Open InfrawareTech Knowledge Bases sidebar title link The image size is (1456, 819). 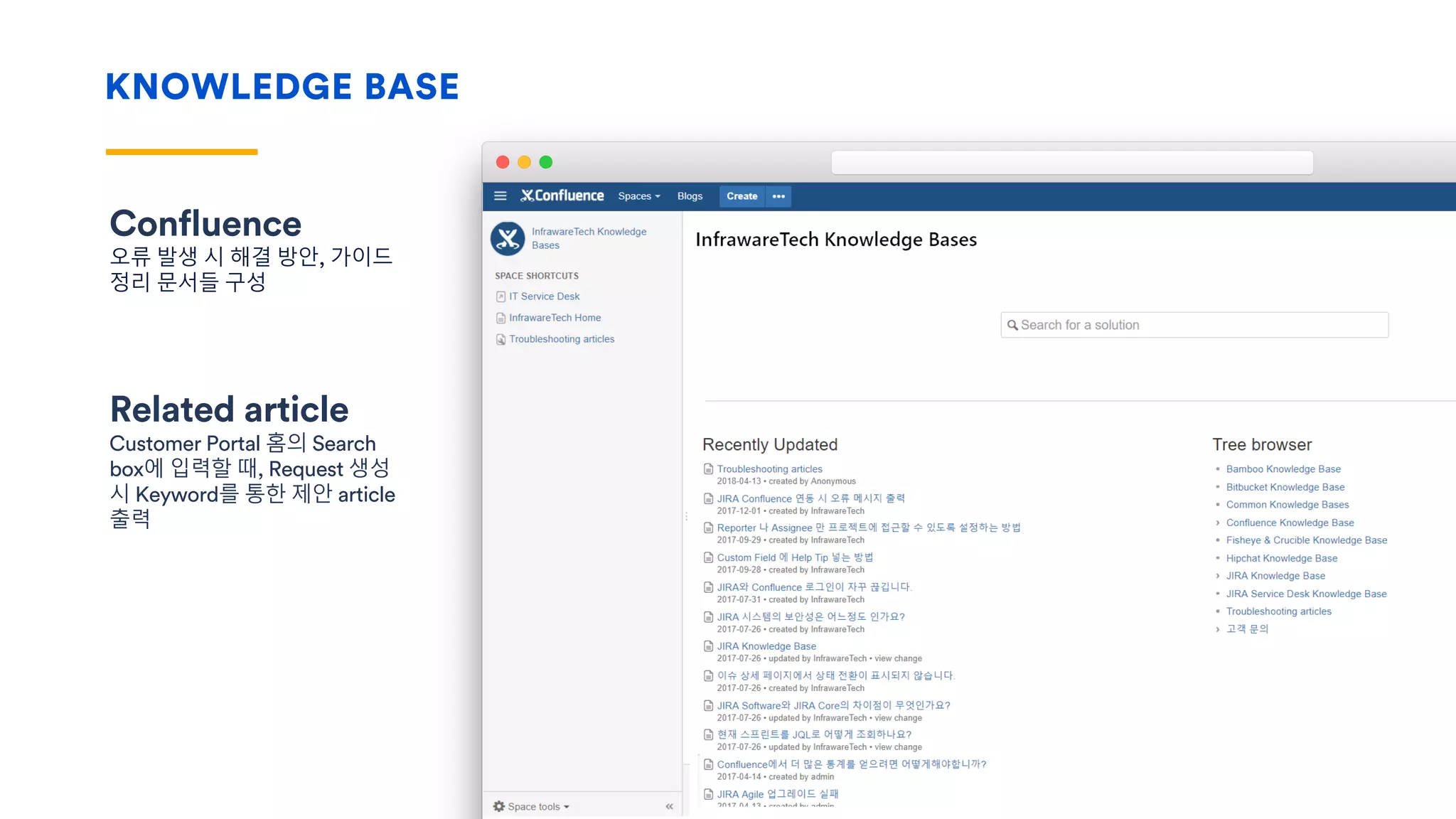(589, 238)
